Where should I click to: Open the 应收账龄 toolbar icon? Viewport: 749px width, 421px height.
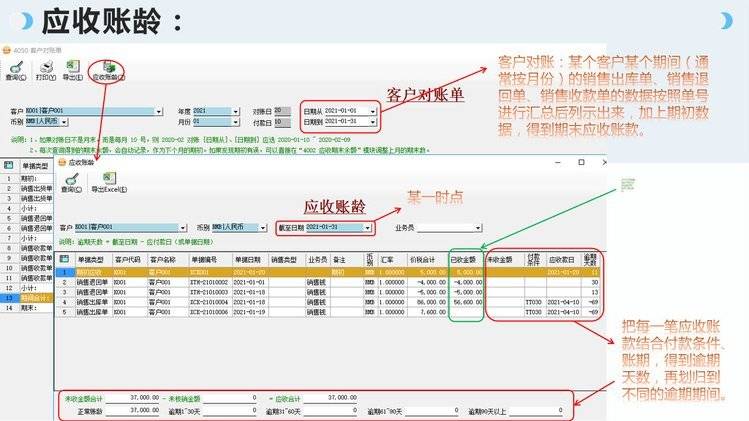[106, 66]
